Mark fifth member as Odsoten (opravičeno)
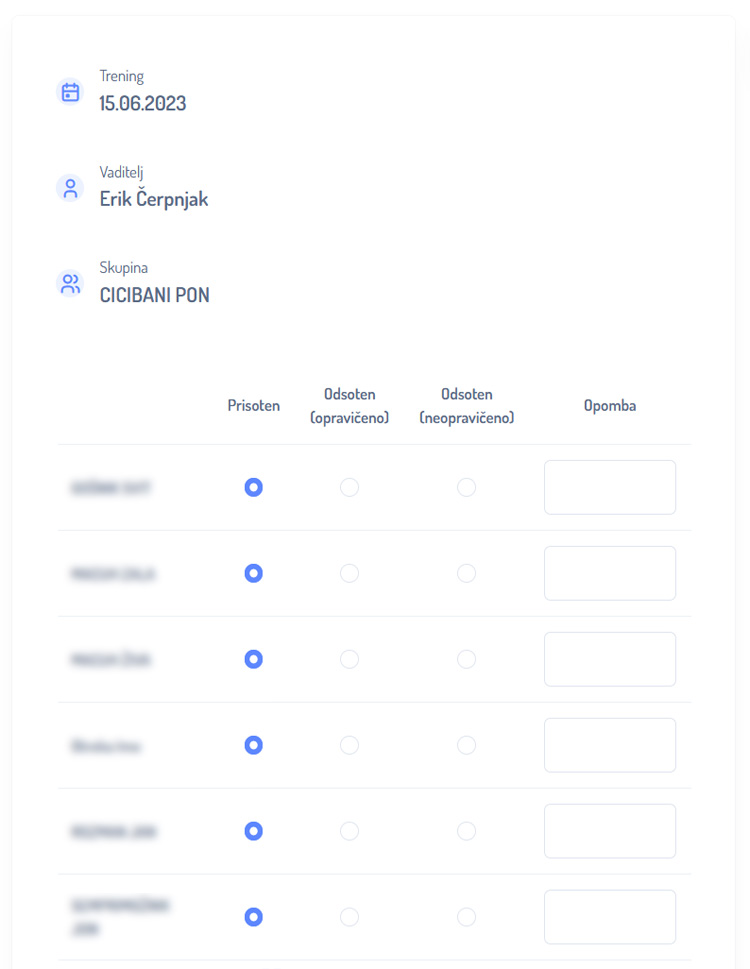 point(349,831)
